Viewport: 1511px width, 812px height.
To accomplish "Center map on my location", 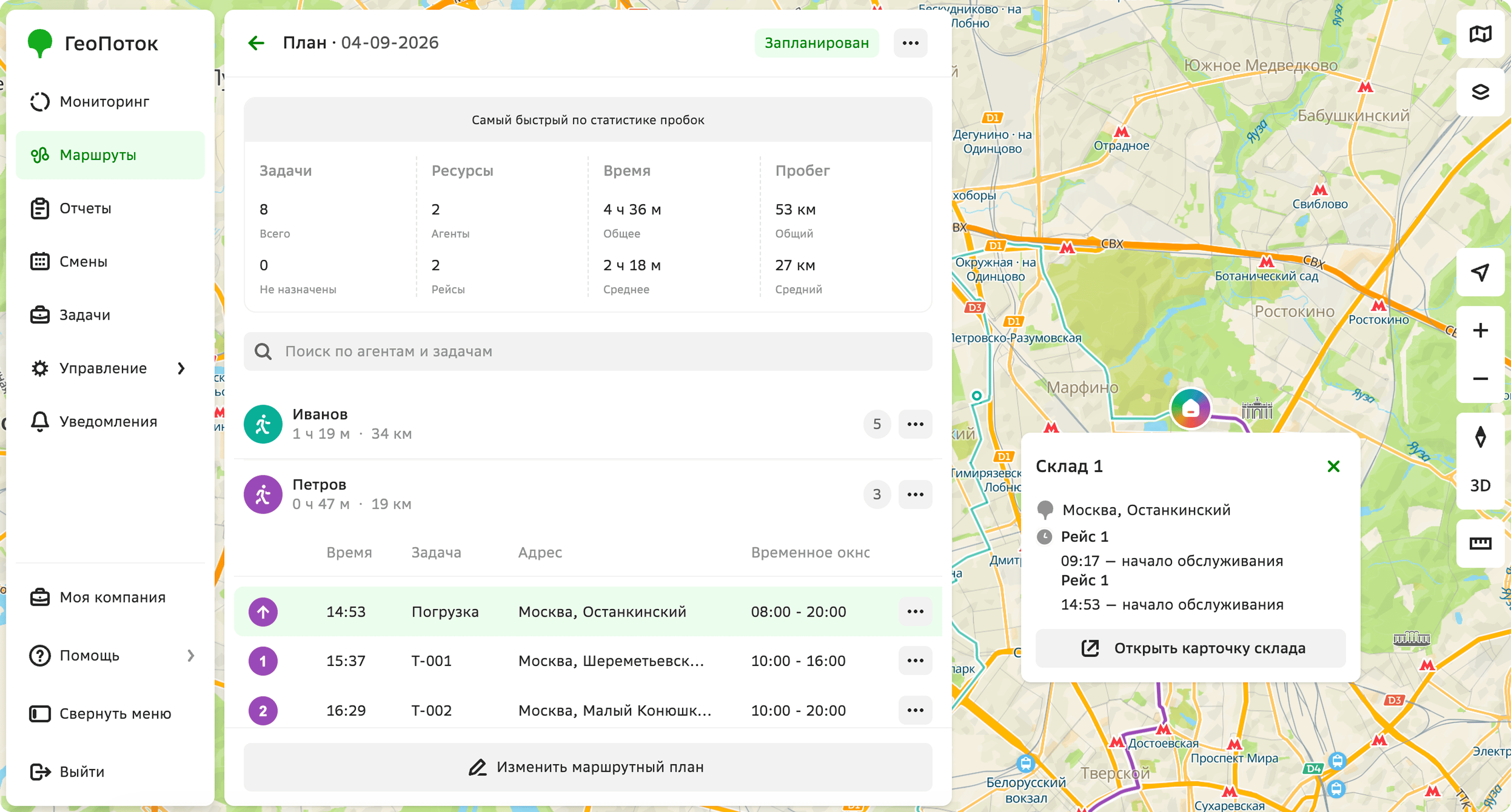I will click(x=1480, y=272).
